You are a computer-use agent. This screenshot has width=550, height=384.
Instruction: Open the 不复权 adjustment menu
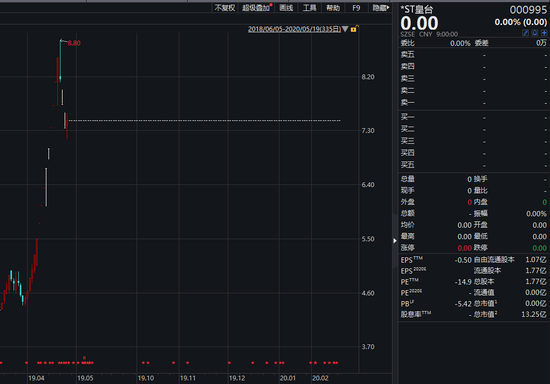click(x=224, y=8)
